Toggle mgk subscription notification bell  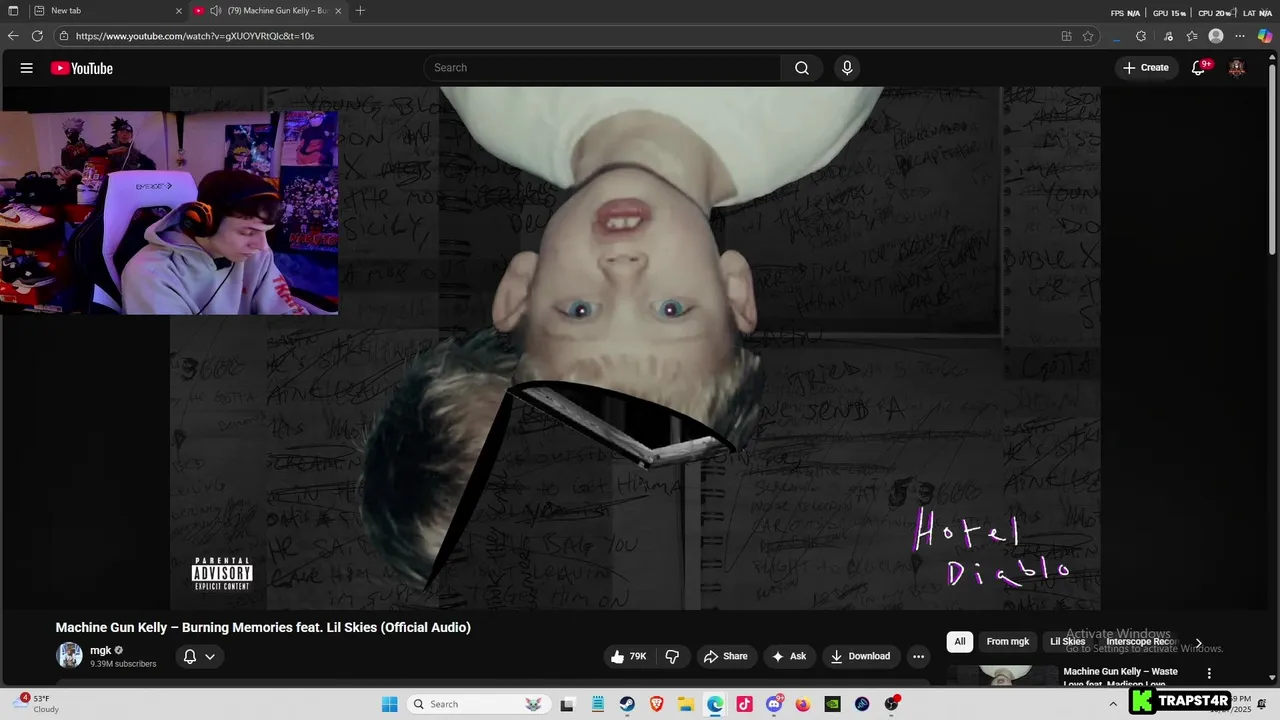tap(190, 656)
